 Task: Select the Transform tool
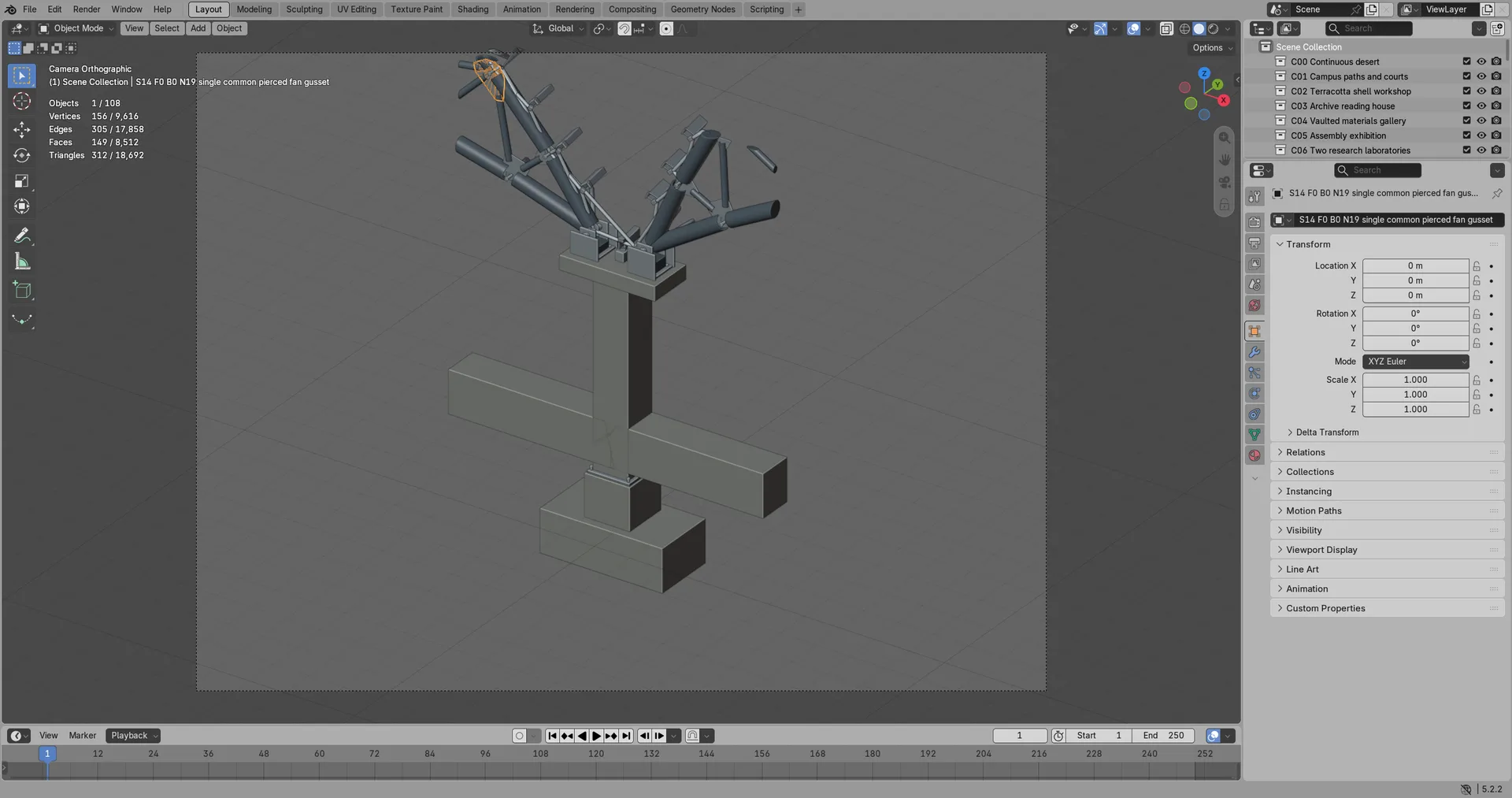[x=22, y=206]
